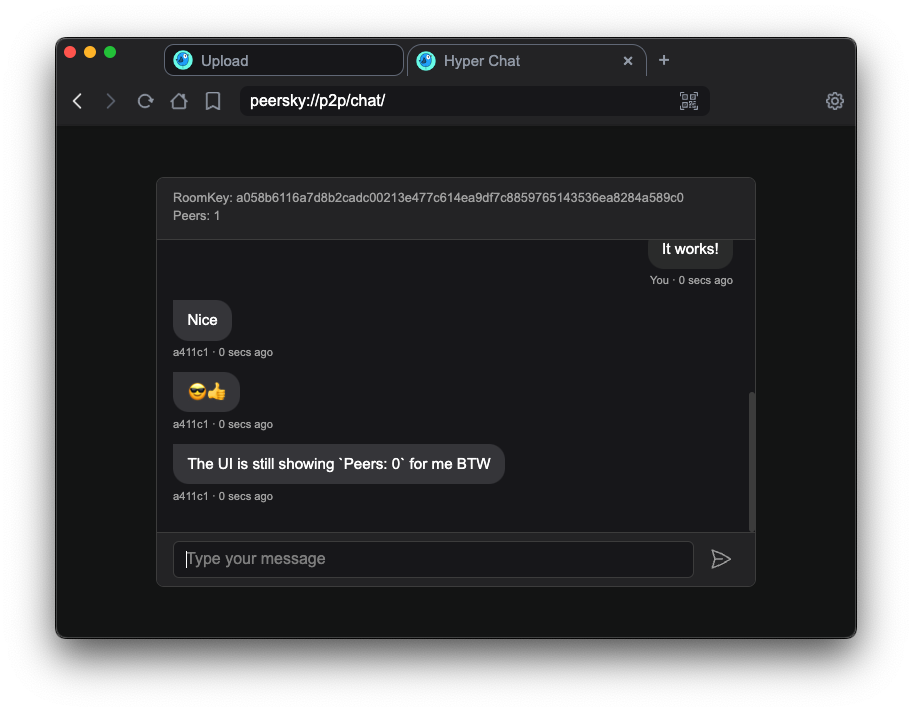Reload the current page
This screenshot has height=712, width=912.
(x=145, y=101)
